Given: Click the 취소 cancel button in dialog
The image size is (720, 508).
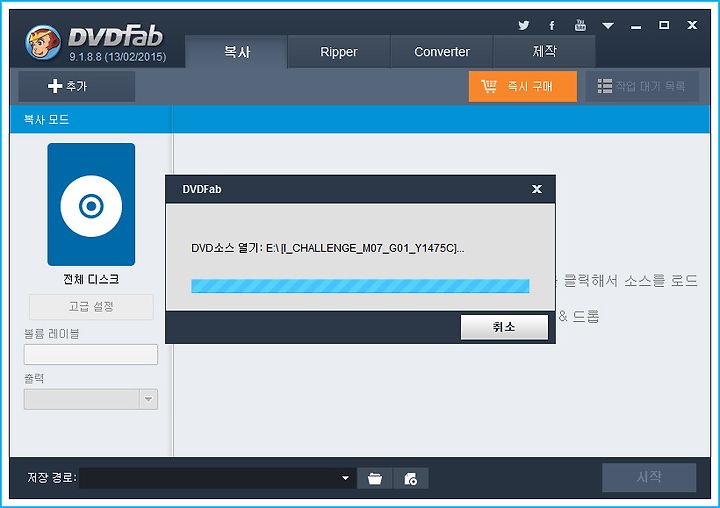Looking at the screenshot, I should (504, 327).
